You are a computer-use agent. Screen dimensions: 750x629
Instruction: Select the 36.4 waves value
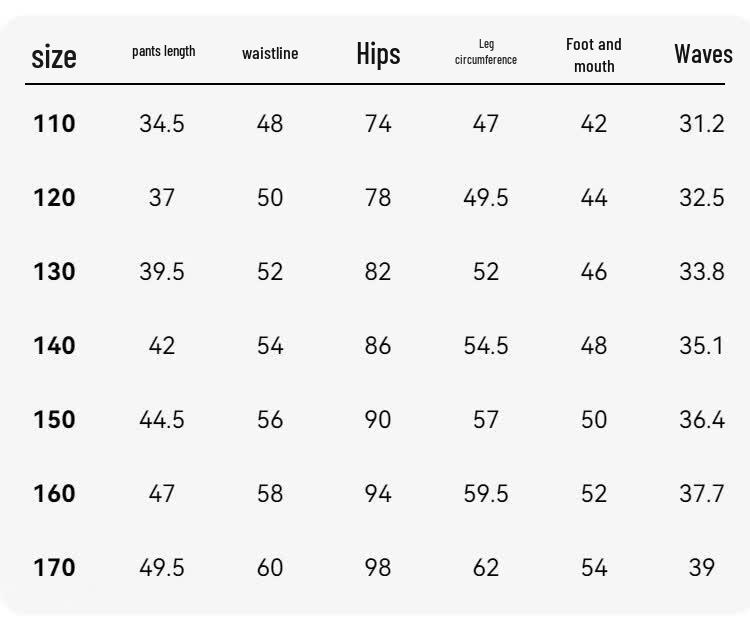pyautogui.click(x=702, y=419)
